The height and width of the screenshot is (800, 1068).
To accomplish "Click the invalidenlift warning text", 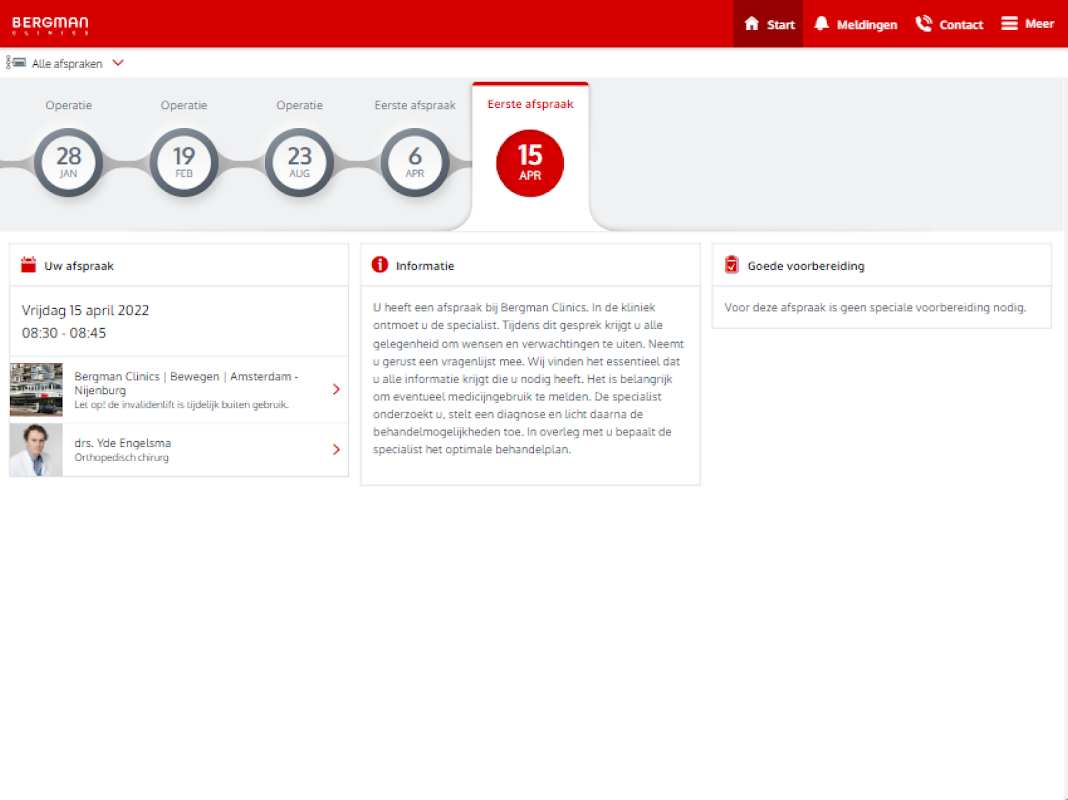I will 181,404.
